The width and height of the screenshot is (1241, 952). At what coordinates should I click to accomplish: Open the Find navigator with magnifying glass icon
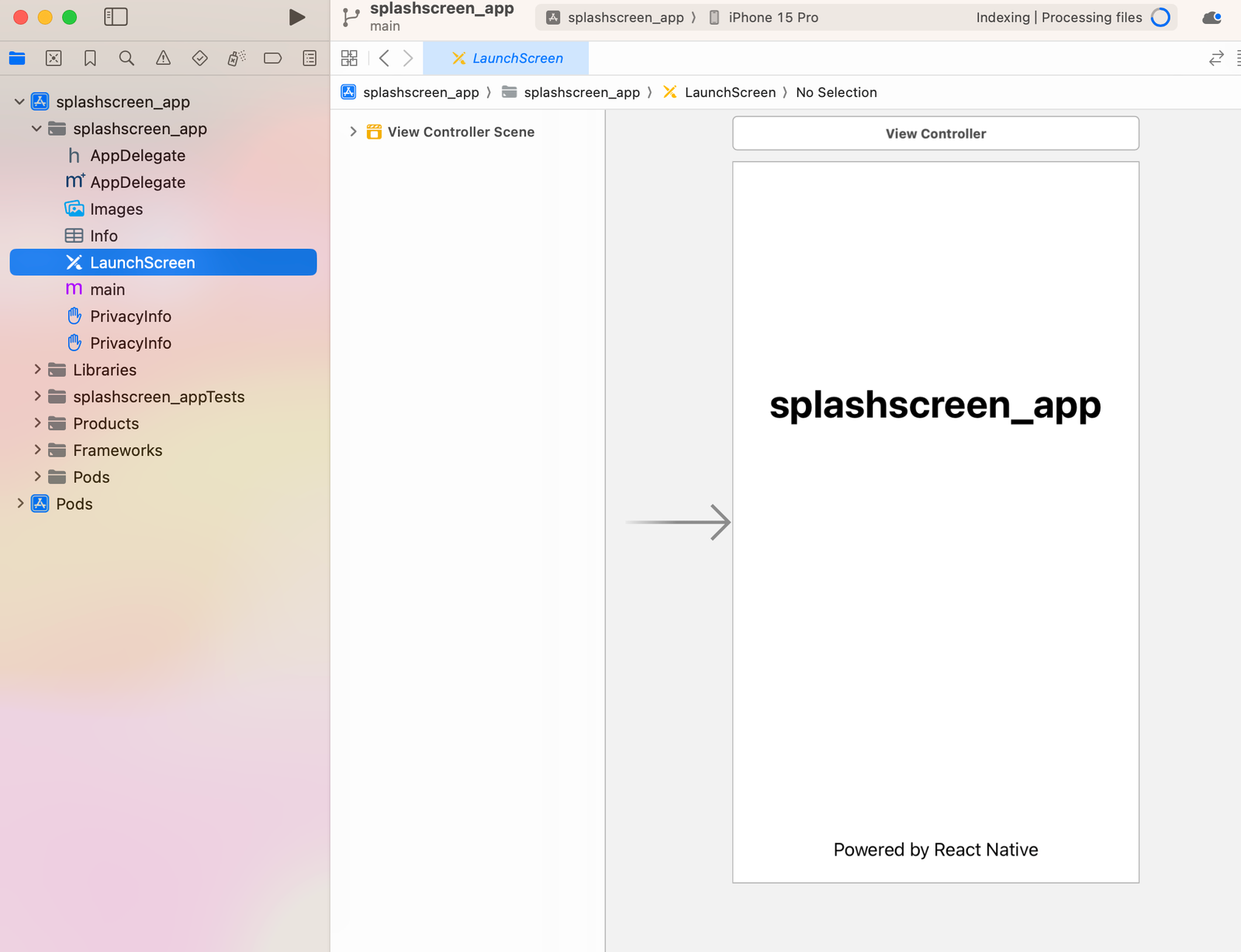coord(126,57)
